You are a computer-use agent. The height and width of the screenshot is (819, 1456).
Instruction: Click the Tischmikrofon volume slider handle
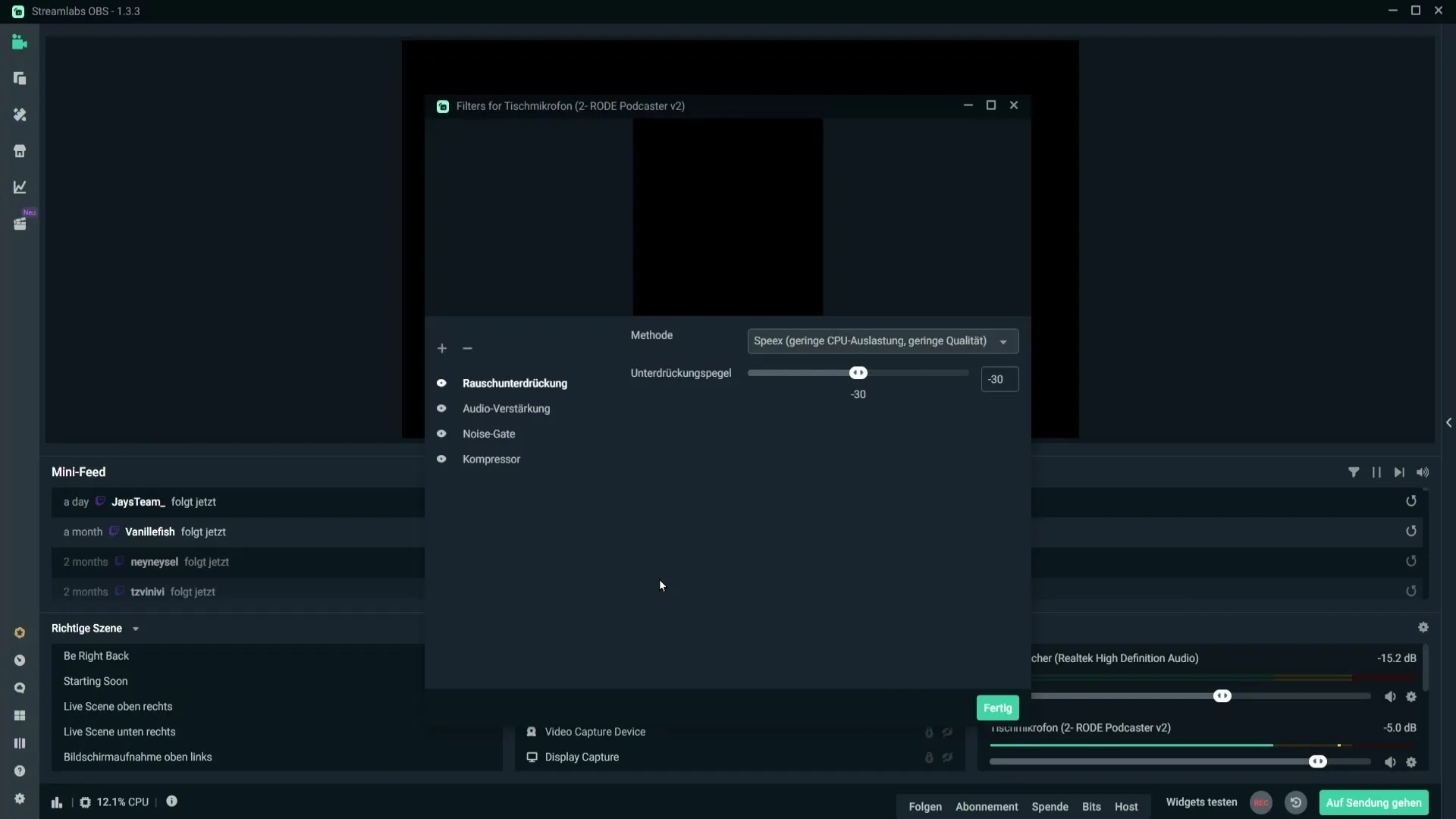pos(1318,761)
